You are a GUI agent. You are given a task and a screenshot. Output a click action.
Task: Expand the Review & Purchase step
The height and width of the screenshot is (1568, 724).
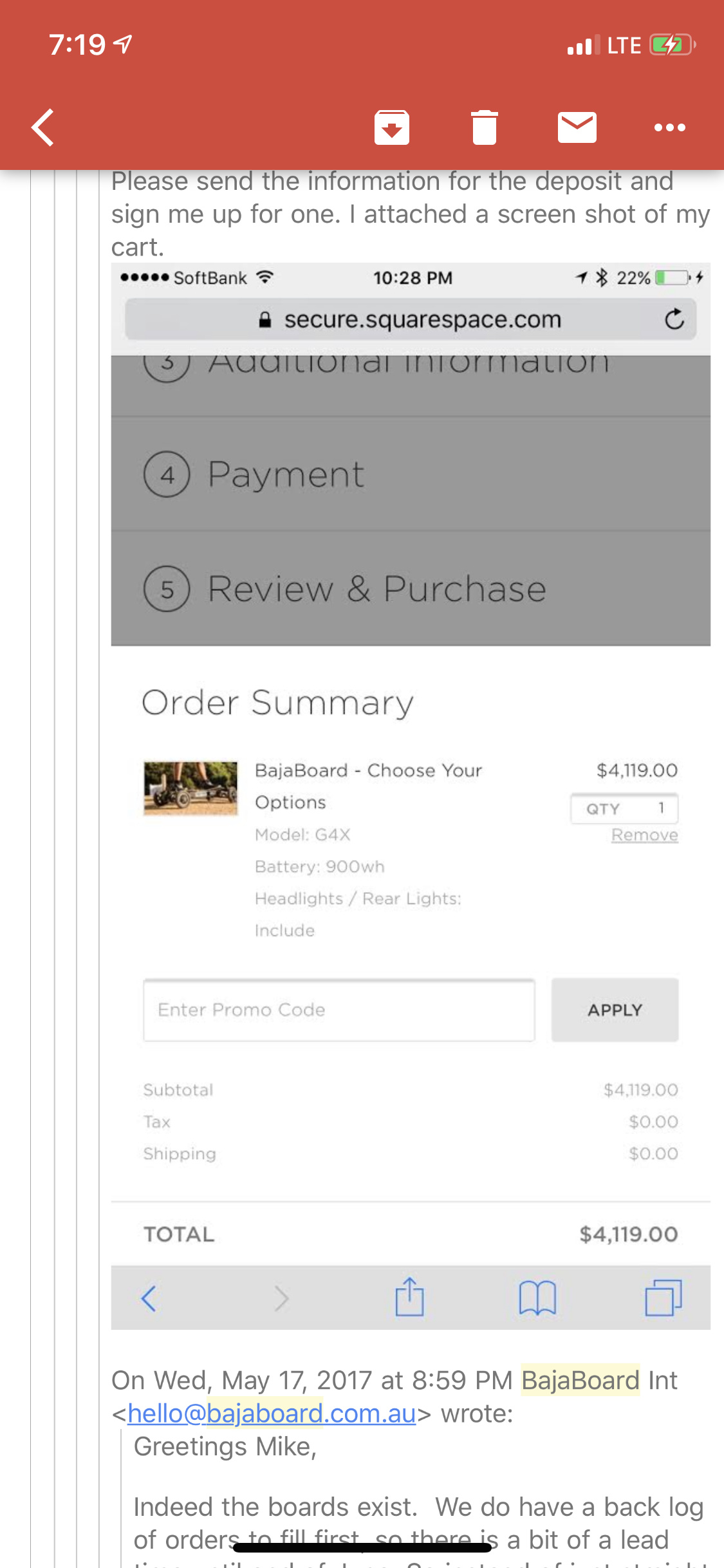click(x=411, y=588)
